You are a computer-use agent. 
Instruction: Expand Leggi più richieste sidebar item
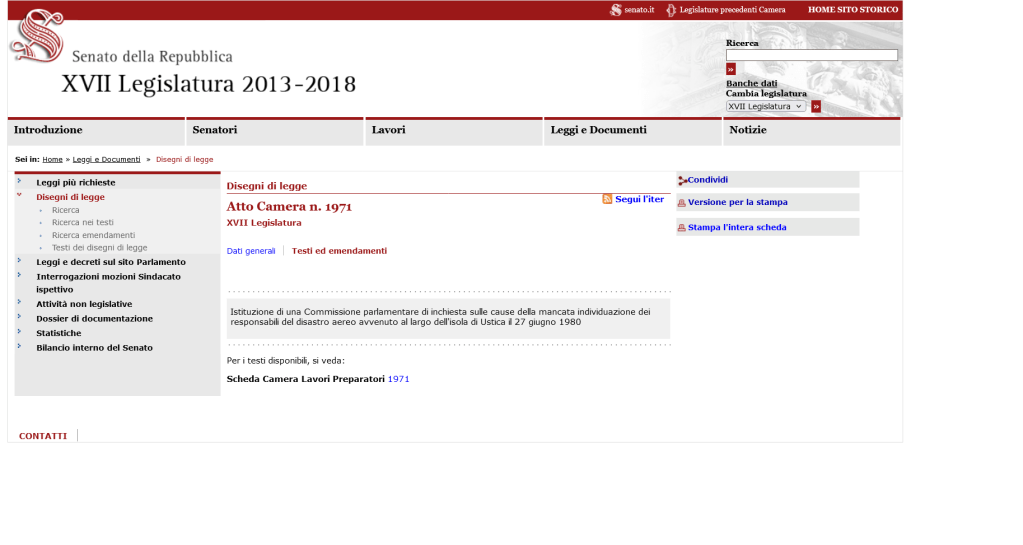coord(19,182)
